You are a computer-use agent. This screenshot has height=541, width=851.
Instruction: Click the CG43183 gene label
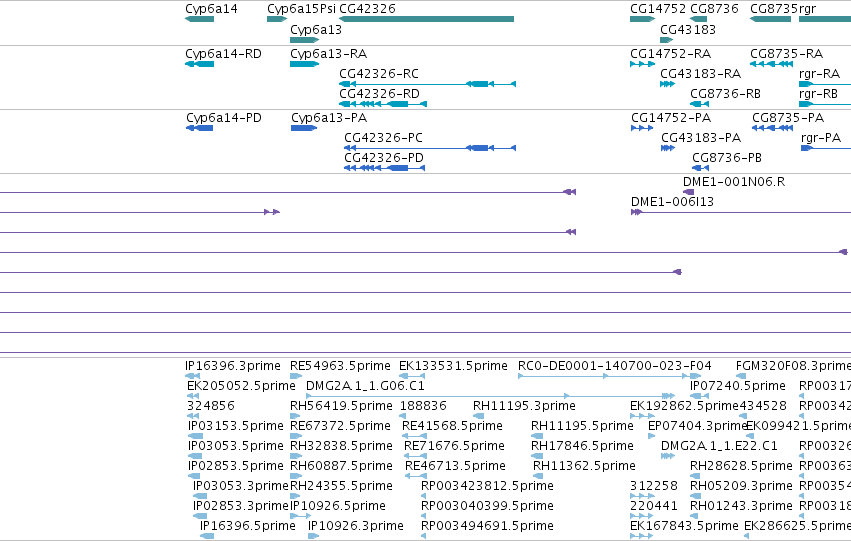[688, 29]
